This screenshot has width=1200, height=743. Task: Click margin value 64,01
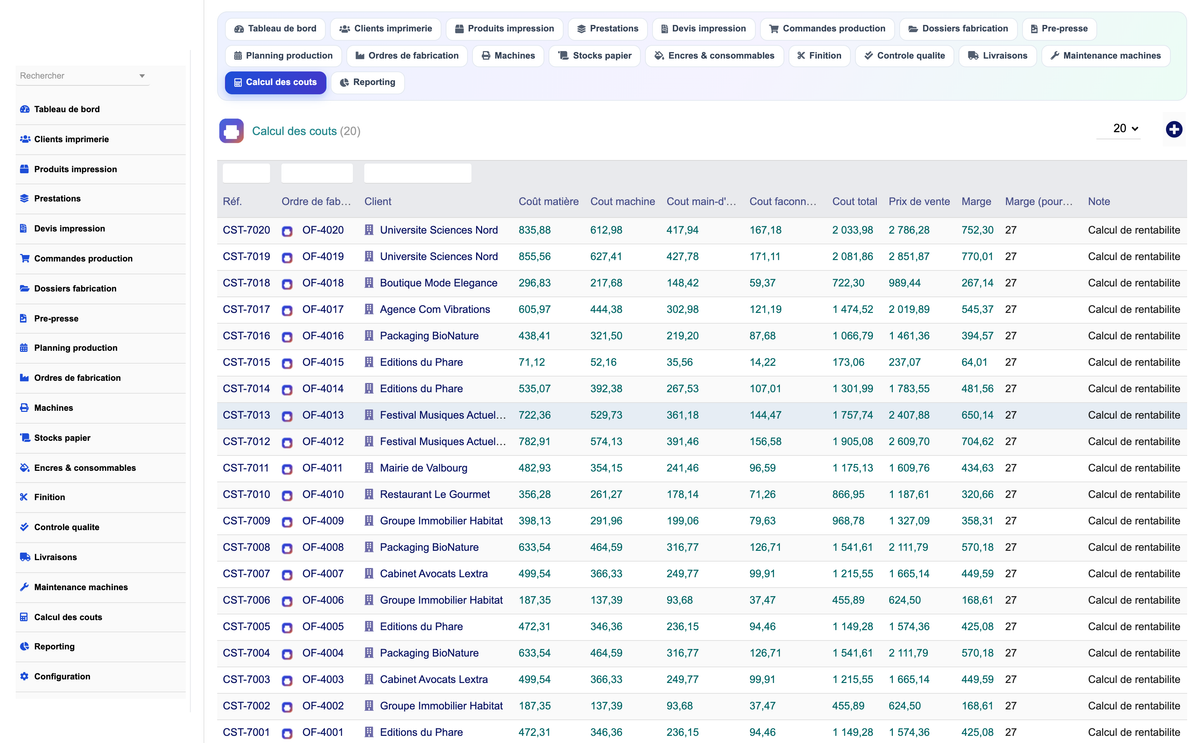point(974,362)
